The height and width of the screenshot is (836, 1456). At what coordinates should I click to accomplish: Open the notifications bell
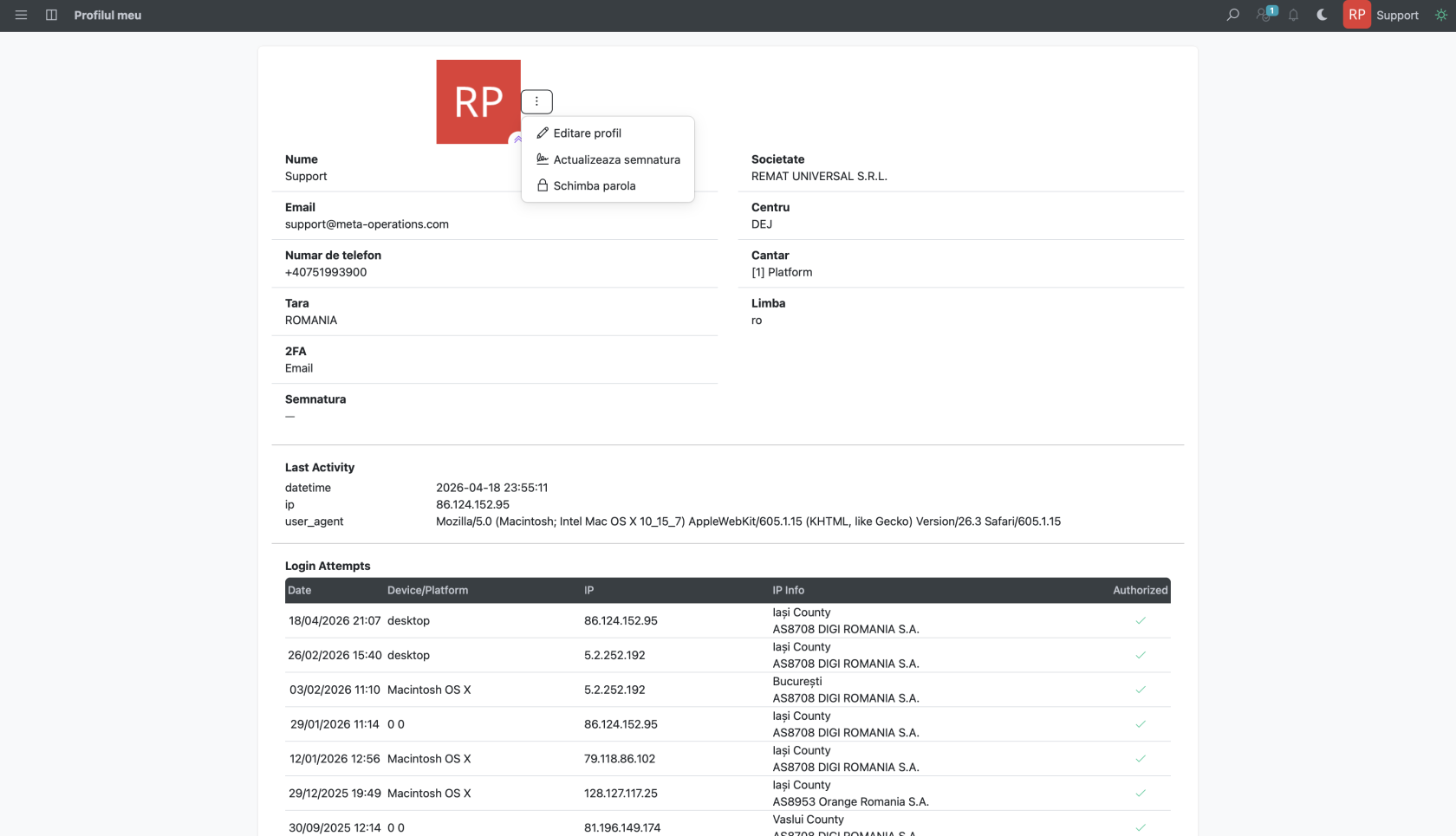(x=1293, y=15)
